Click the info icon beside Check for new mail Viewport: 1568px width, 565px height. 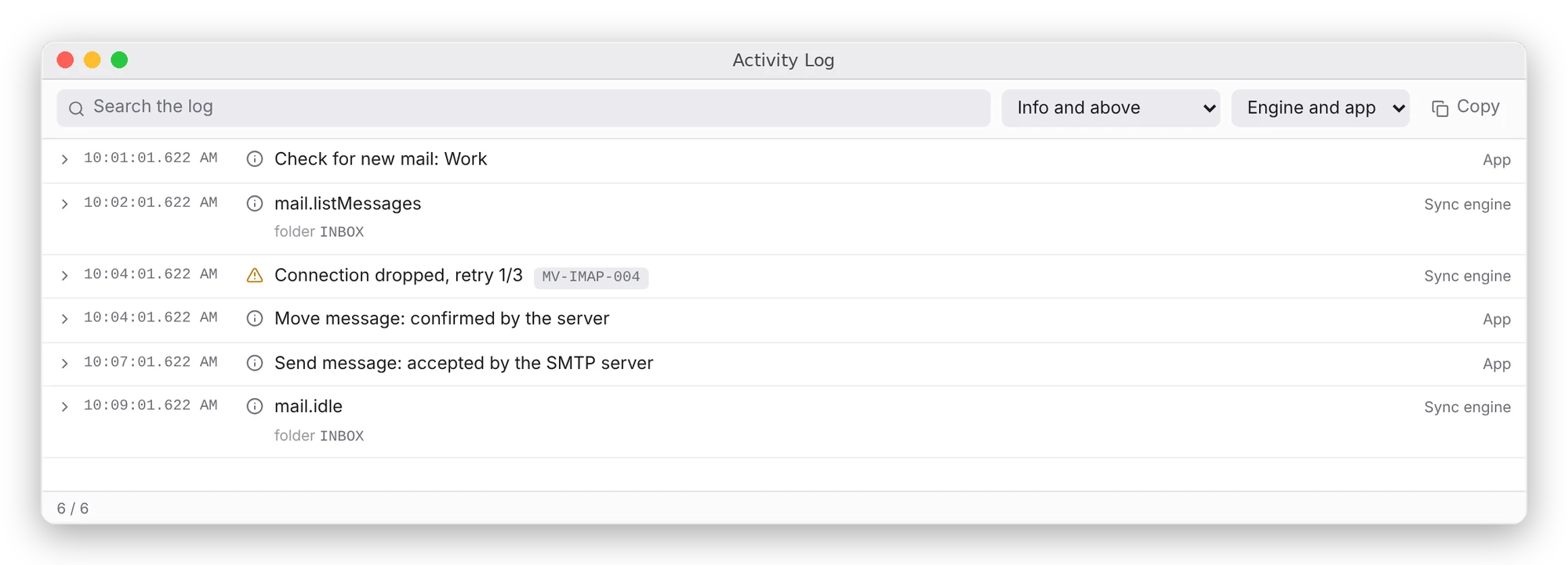(x=255, y=159)
